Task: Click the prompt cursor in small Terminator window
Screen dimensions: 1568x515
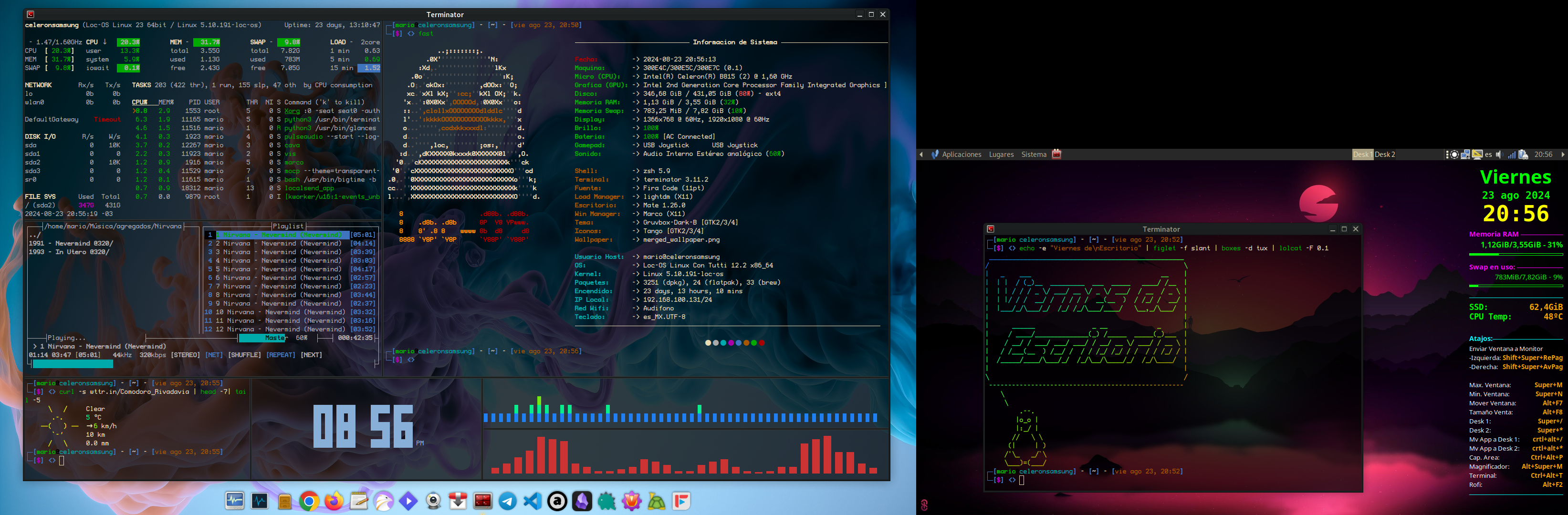Action: point(1022,480)
